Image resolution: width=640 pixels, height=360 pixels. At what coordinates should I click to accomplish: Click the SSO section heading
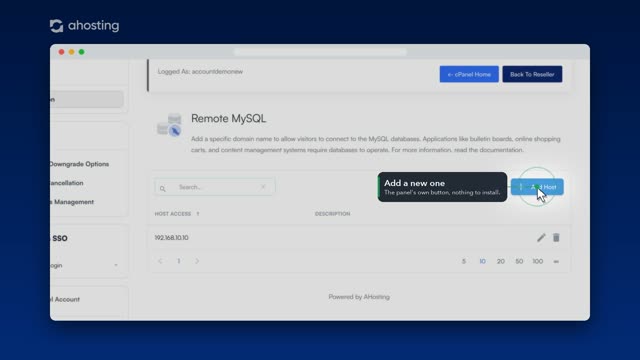click(59, 238)
